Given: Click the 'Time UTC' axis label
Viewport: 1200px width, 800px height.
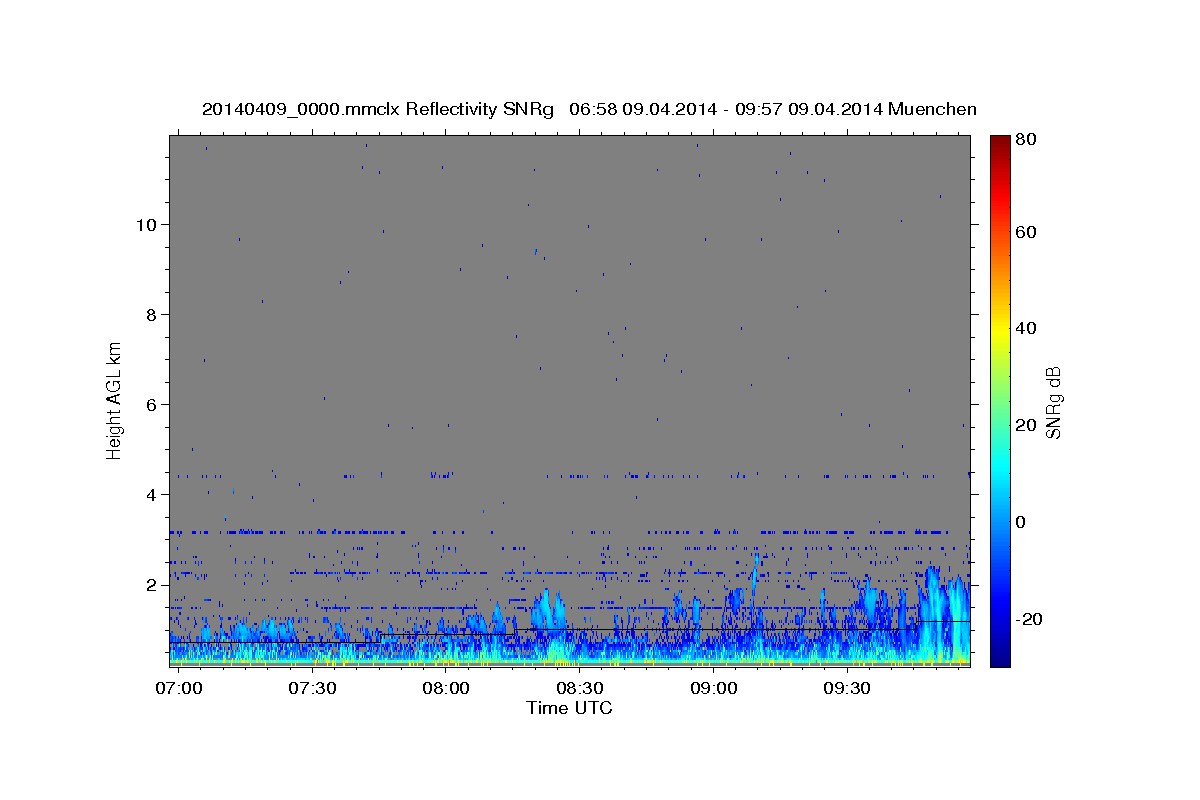Looking at the screenshot, I should pos(569,708).
